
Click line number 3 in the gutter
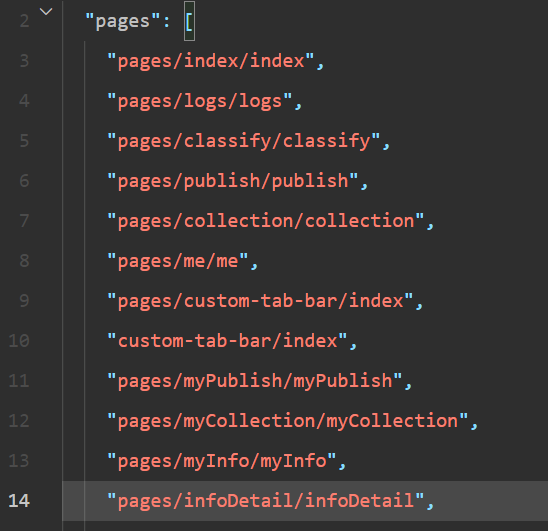pos(24,61)
